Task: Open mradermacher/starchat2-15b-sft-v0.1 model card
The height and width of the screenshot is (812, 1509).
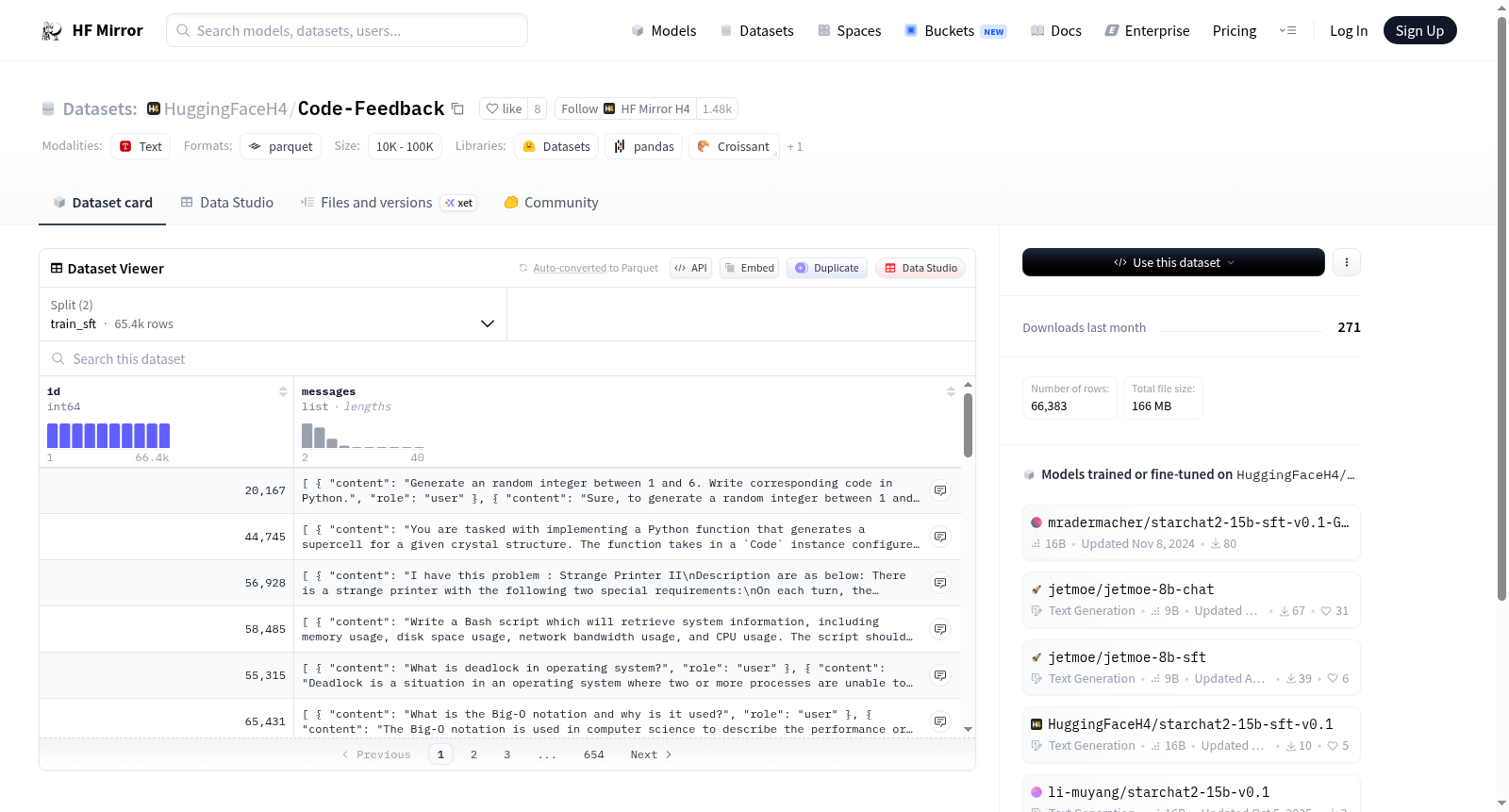Action: point(1191,533)
